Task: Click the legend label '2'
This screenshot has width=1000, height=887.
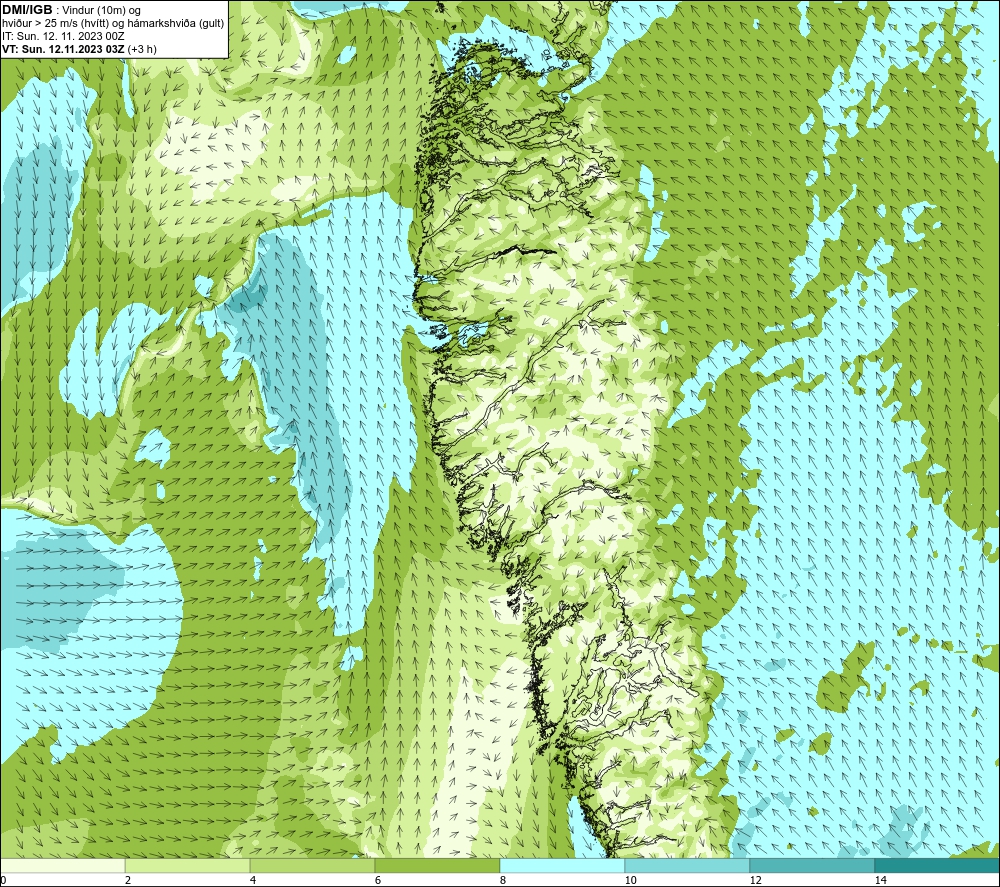Action: pos(128,880)
